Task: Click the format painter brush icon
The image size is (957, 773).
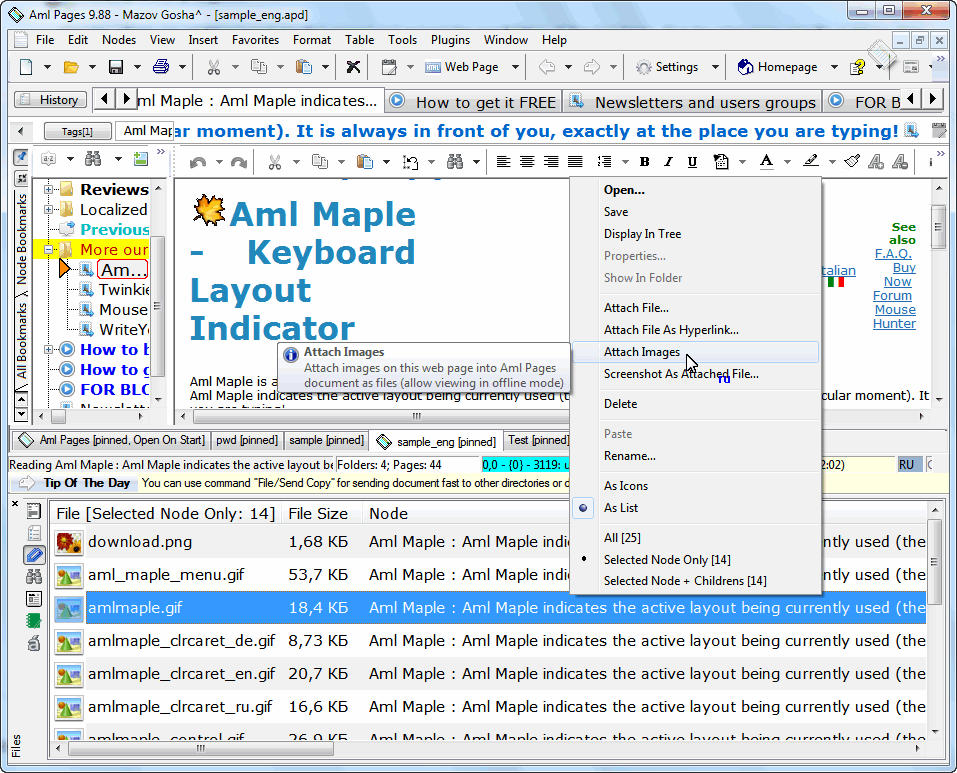Action: coord(852,162)
